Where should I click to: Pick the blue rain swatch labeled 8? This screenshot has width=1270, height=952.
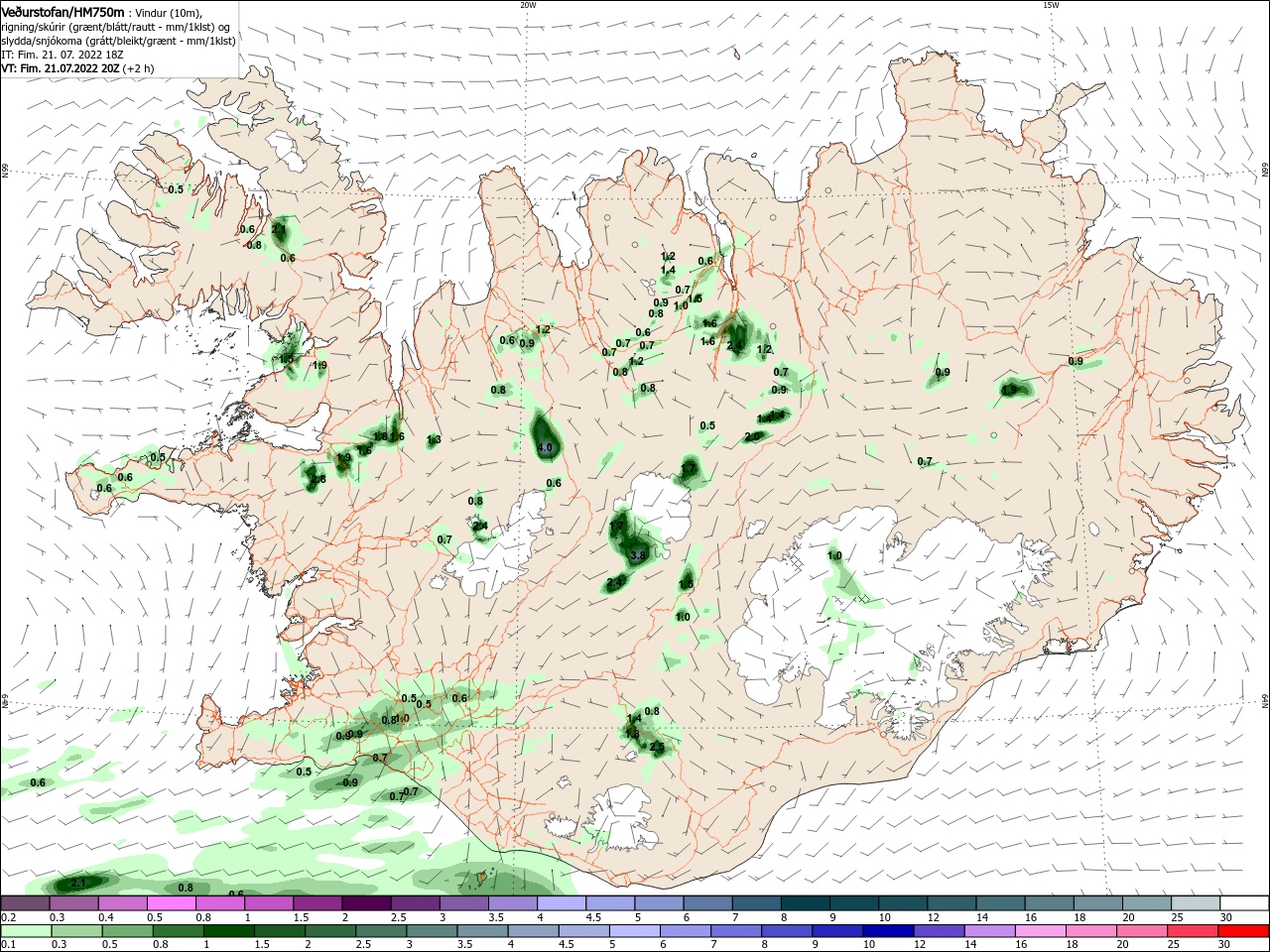click(786, 931)
